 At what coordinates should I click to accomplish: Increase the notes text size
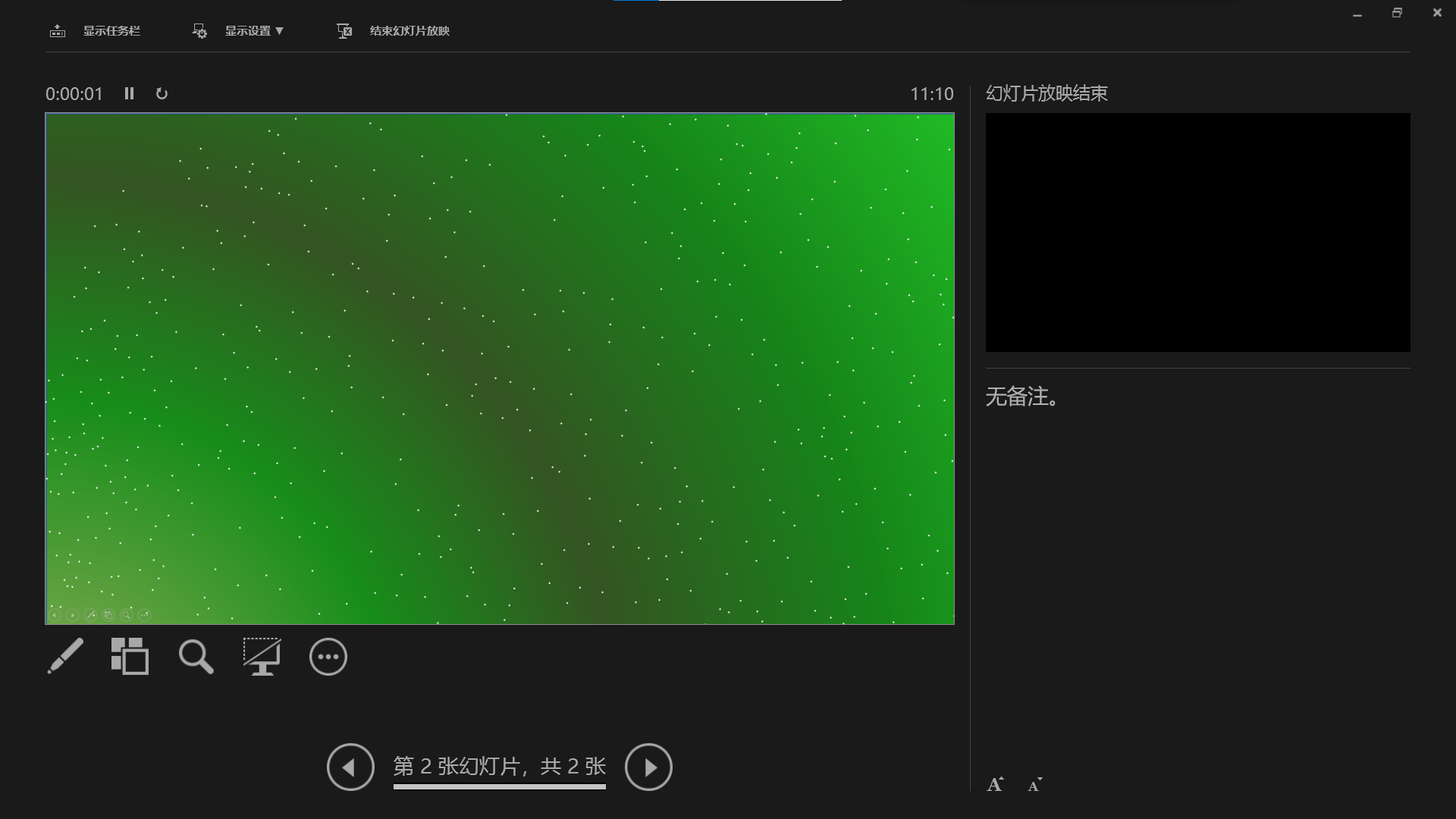pos(995,785)
